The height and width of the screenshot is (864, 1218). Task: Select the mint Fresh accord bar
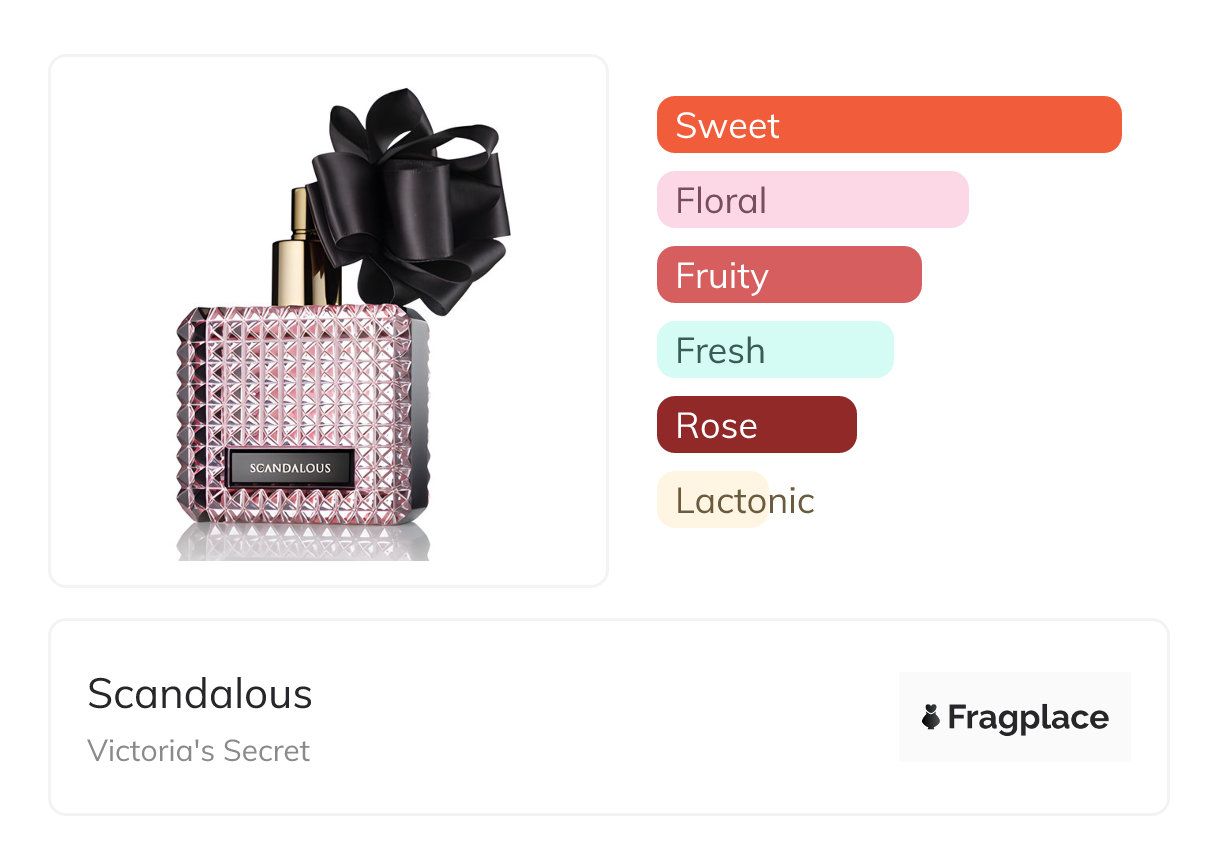(774, 350)
